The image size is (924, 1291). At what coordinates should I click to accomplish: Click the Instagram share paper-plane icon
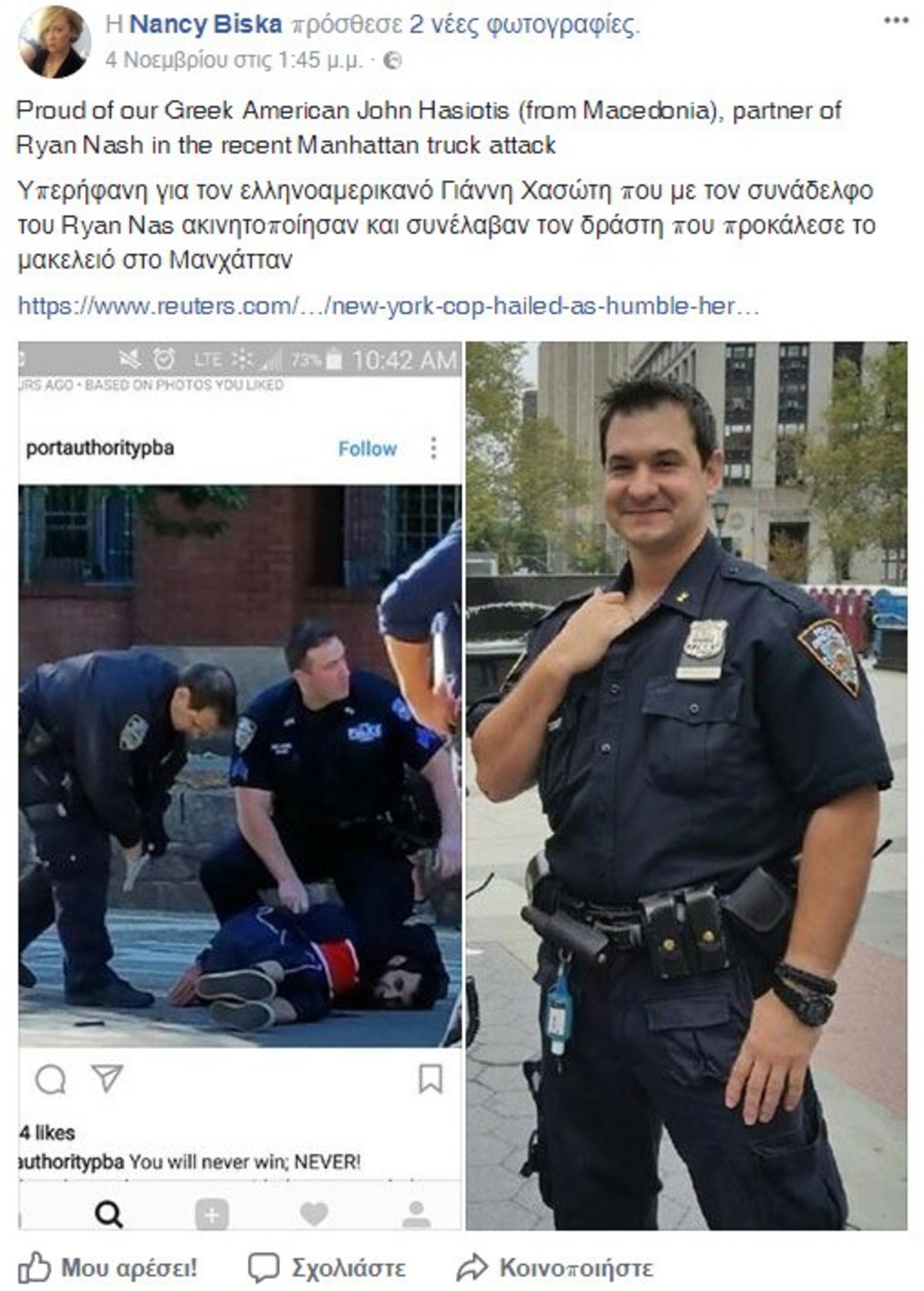[x=107, y=1079]
